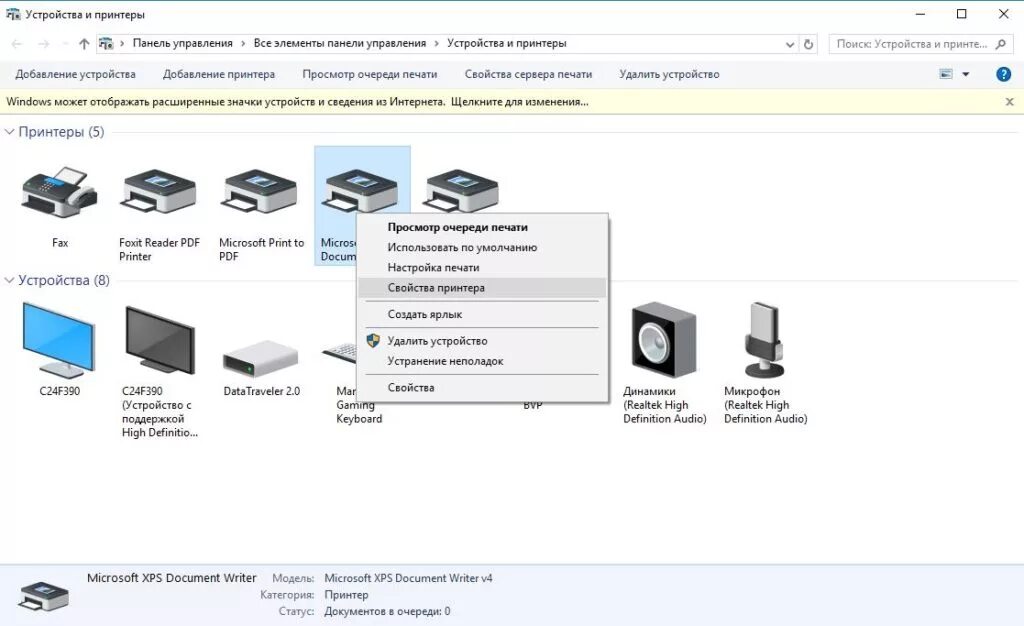Screen dimensions: 1024x626
Task: Open Свойства принтера from context menu
Action: [483, 288]
